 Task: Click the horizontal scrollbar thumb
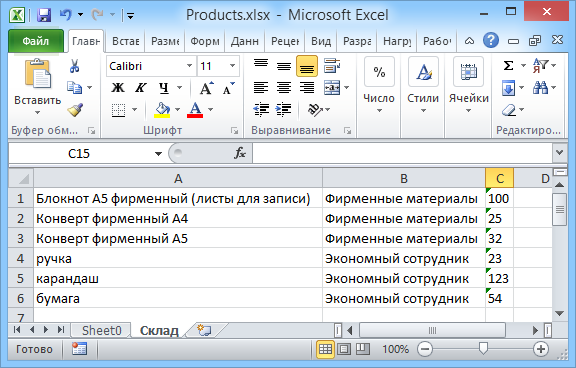(432, 331)
